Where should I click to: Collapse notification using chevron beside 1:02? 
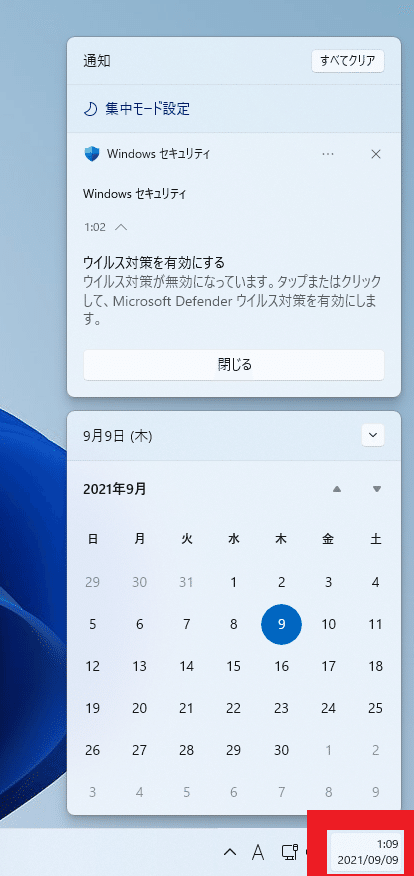click(121, 227)
